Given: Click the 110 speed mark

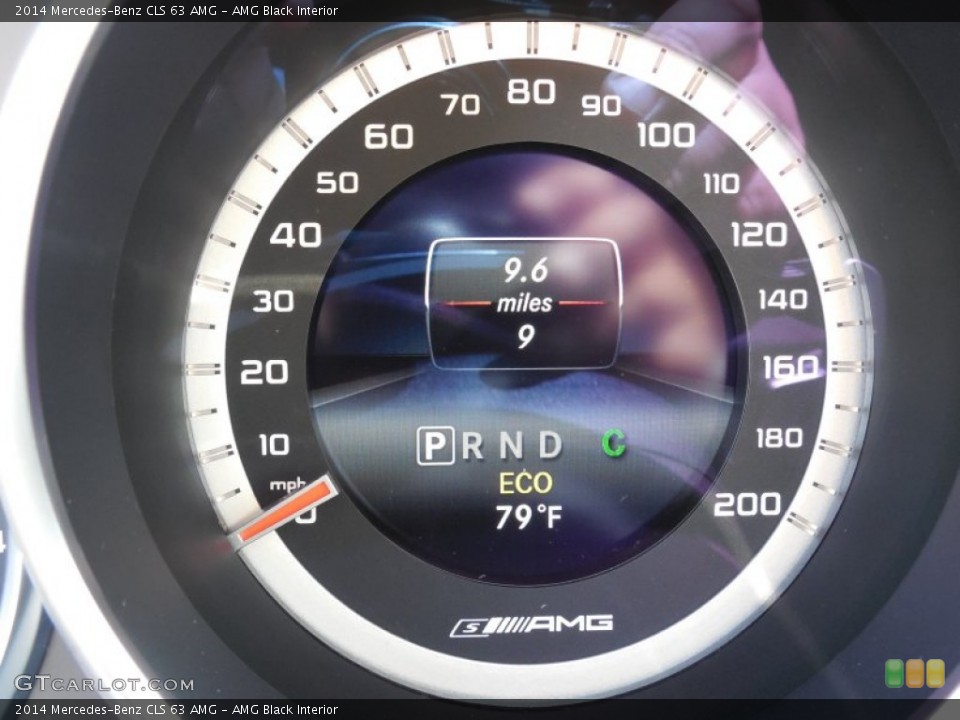Looking at the screenshot, I should 721,184.
